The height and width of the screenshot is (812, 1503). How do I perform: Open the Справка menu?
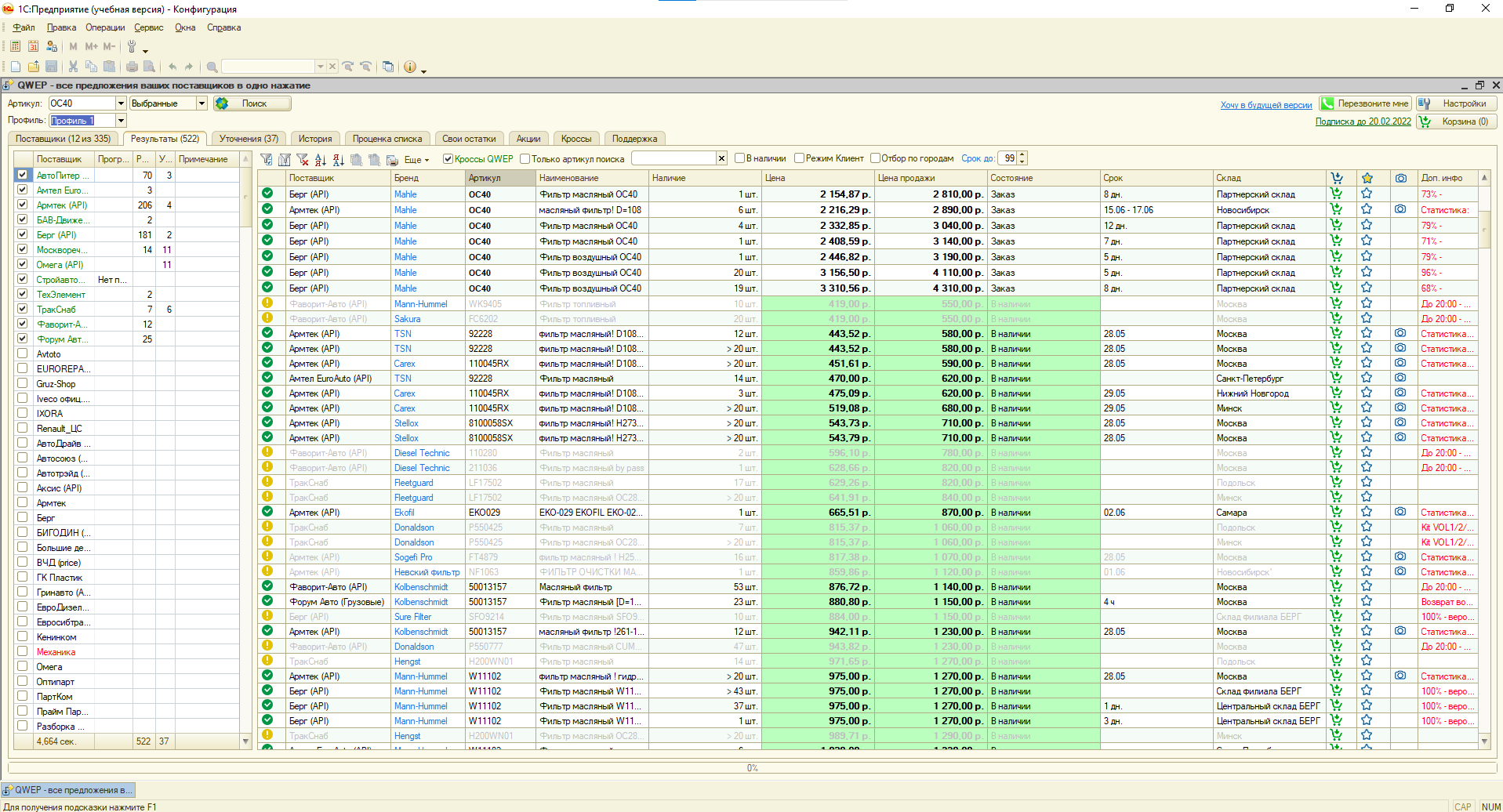point(223,27)
